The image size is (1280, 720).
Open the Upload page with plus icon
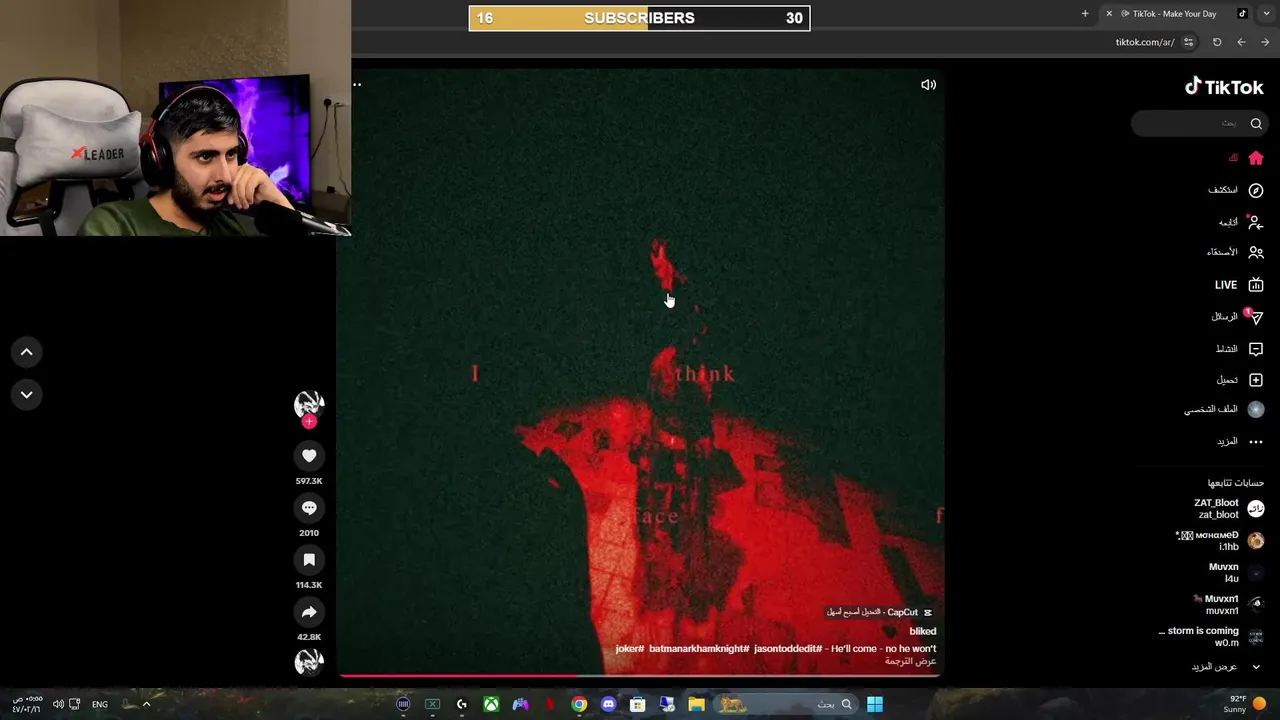pos(1240,380)
